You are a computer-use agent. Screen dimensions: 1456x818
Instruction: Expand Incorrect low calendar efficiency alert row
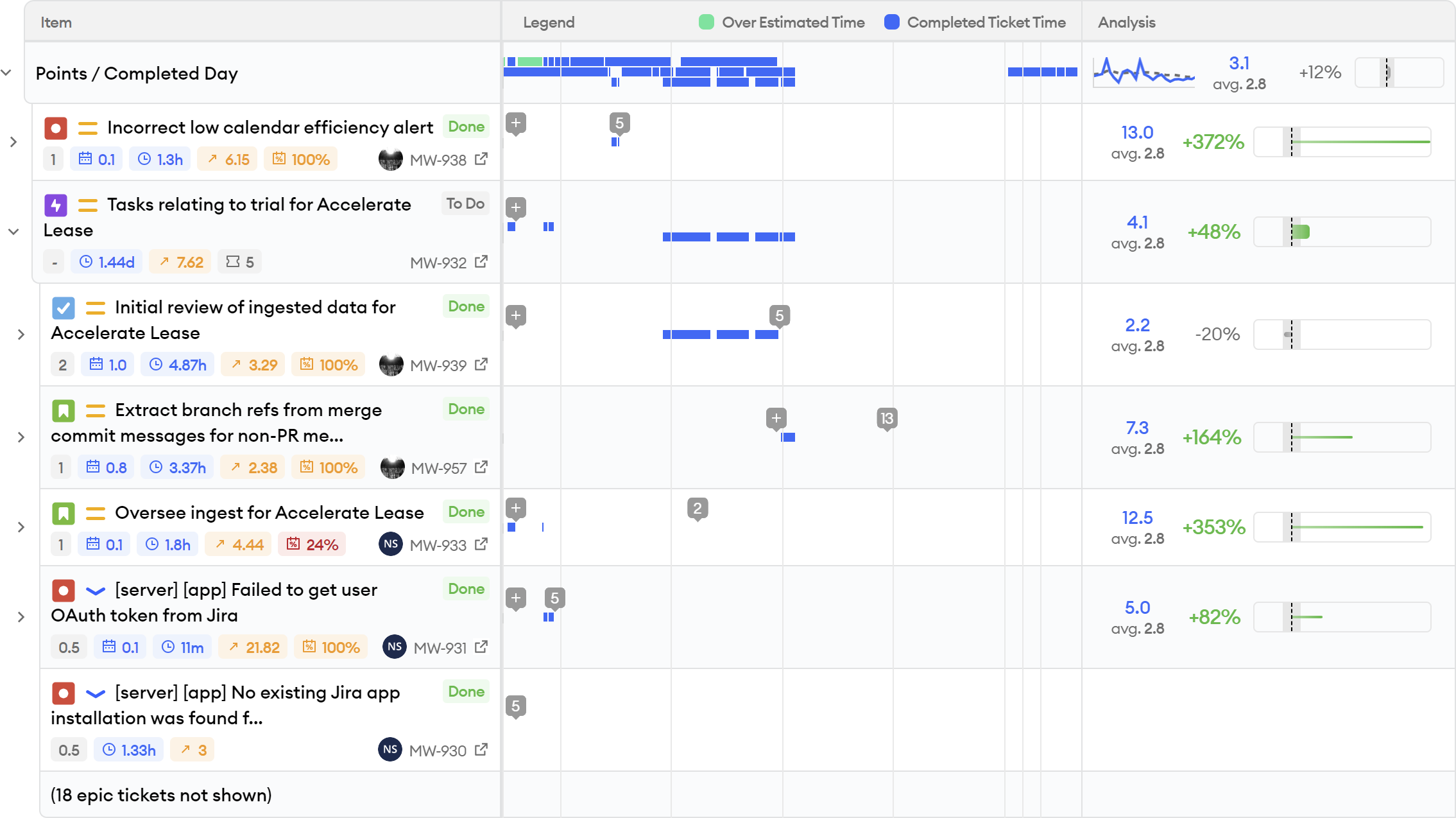[13, 141]
